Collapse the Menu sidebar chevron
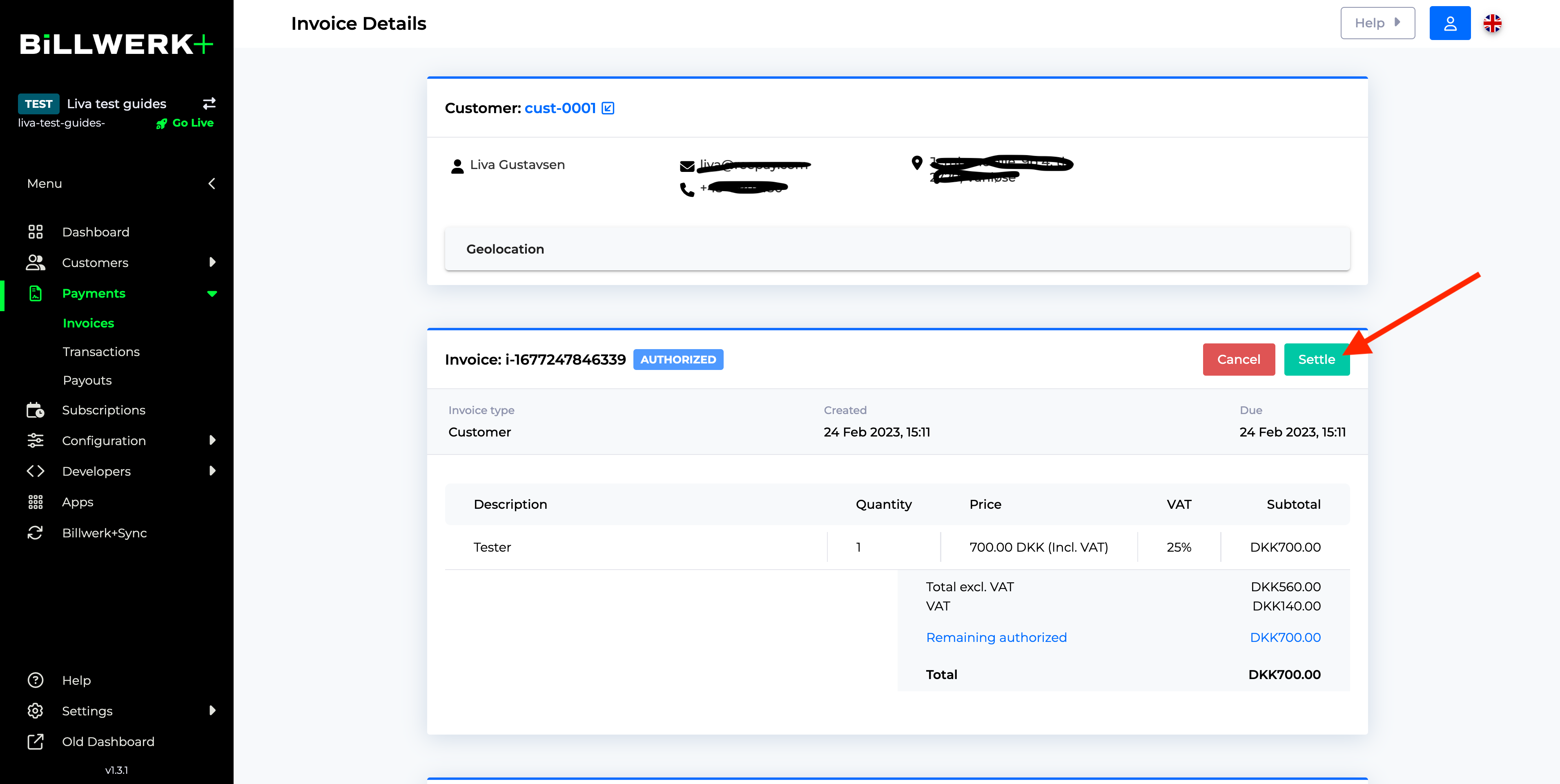 (212, 183)
